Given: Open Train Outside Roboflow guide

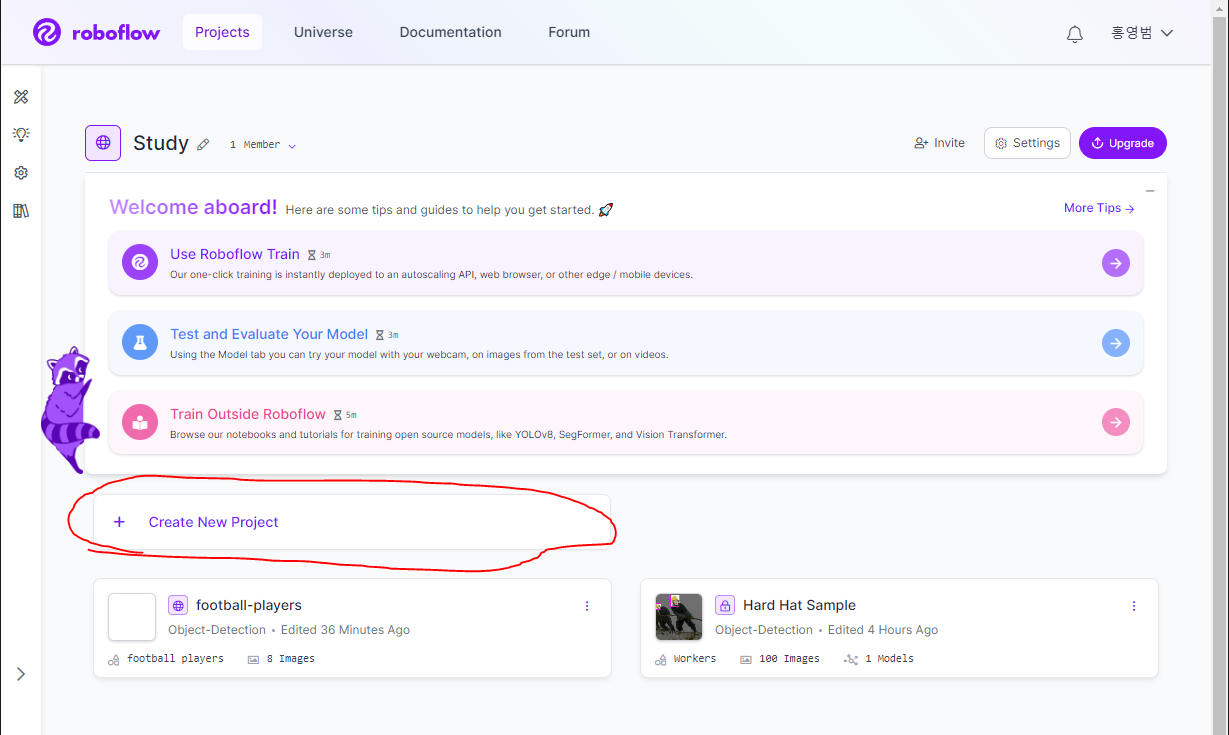Looking at the screenshot, I should [248, 414].
